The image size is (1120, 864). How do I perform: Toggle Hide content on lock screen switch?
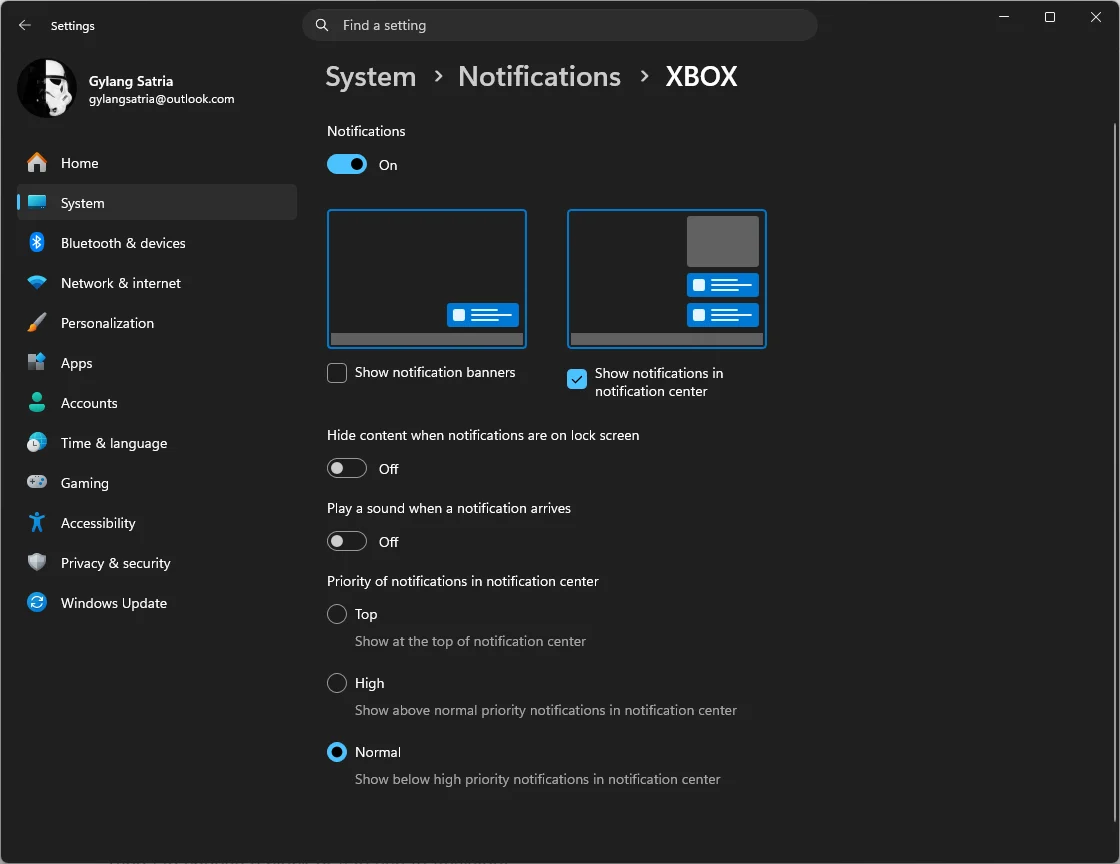(347, 468)
